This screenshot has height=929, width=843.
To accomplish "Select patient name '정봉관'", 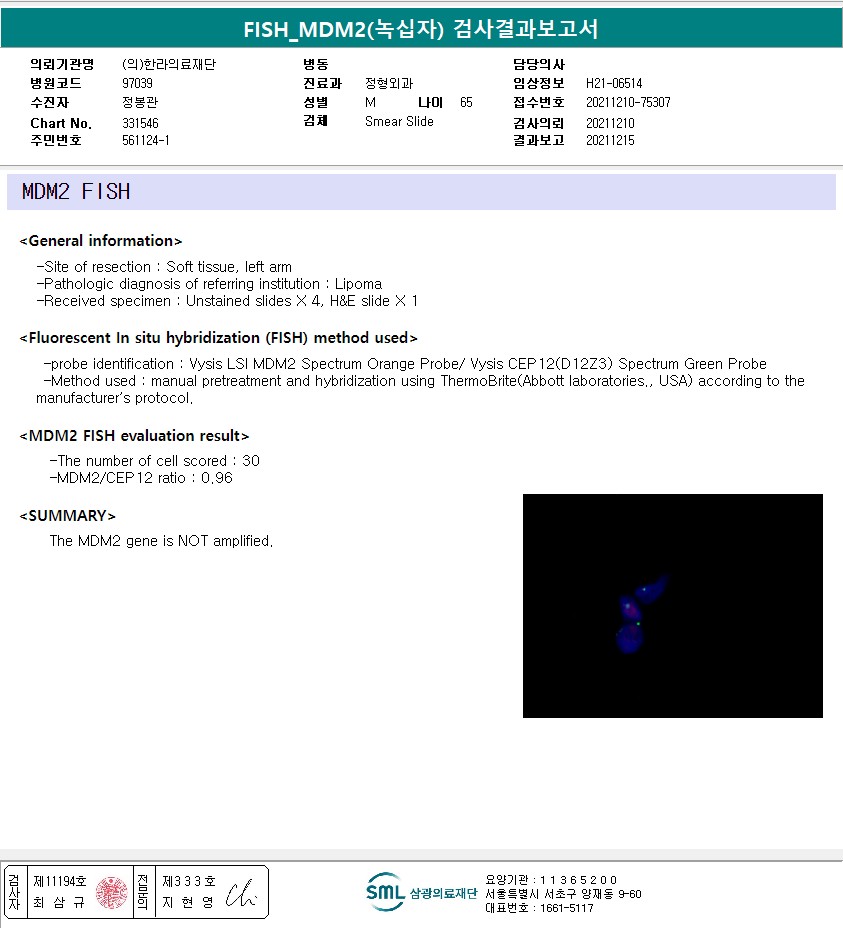I will pos(140,102).
